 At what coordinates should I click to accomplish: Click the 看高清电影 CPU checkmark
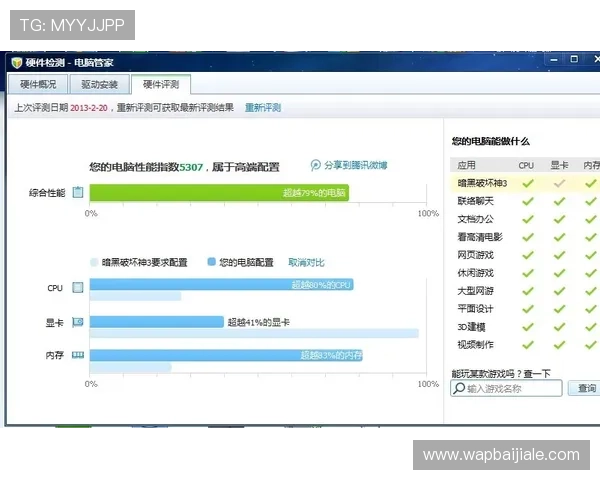coord(528,237)
